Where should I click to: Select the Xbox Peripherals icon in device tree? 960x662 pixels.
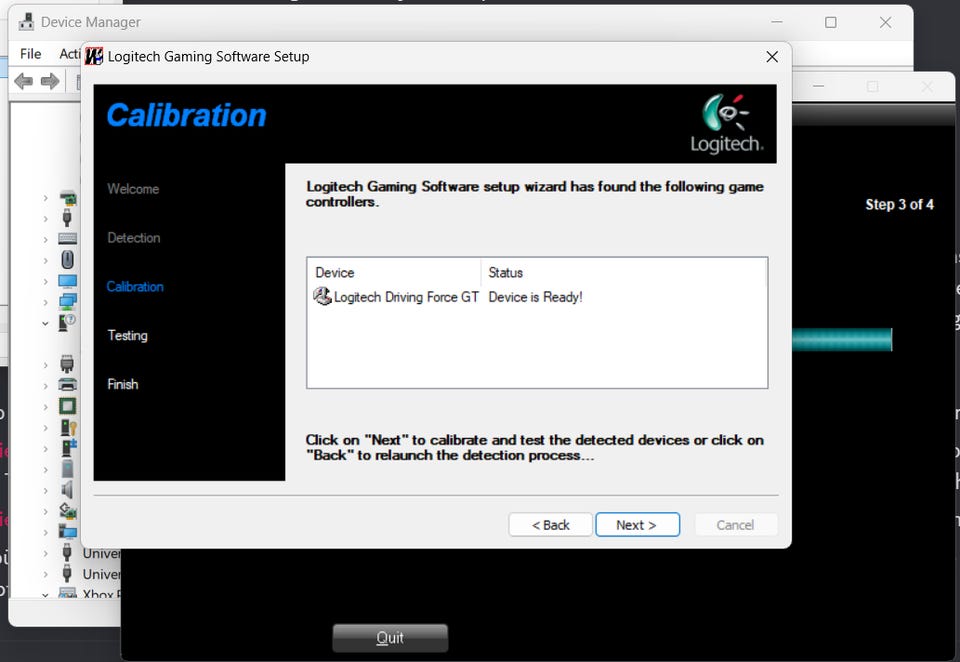click(x=67, y=594)
